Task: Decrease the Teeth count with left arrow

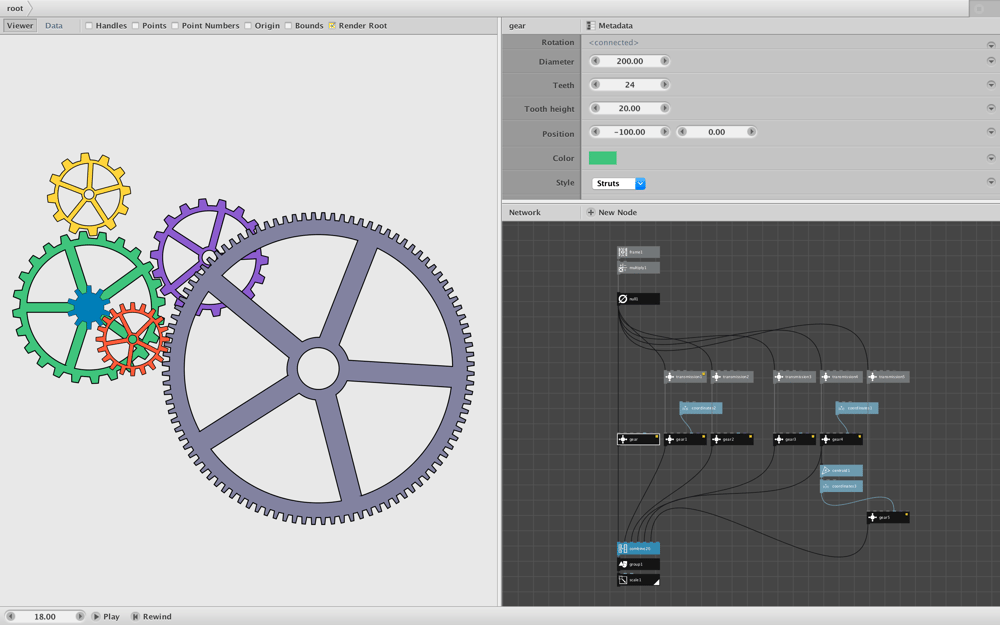Action: click(595, 85)
